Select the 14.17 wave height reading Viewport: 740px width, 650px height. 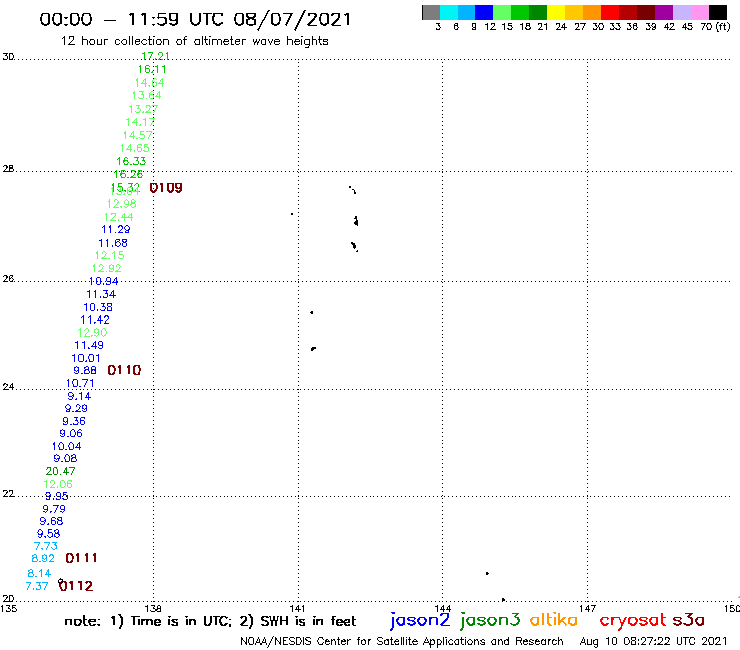click(x=140, y=122)
